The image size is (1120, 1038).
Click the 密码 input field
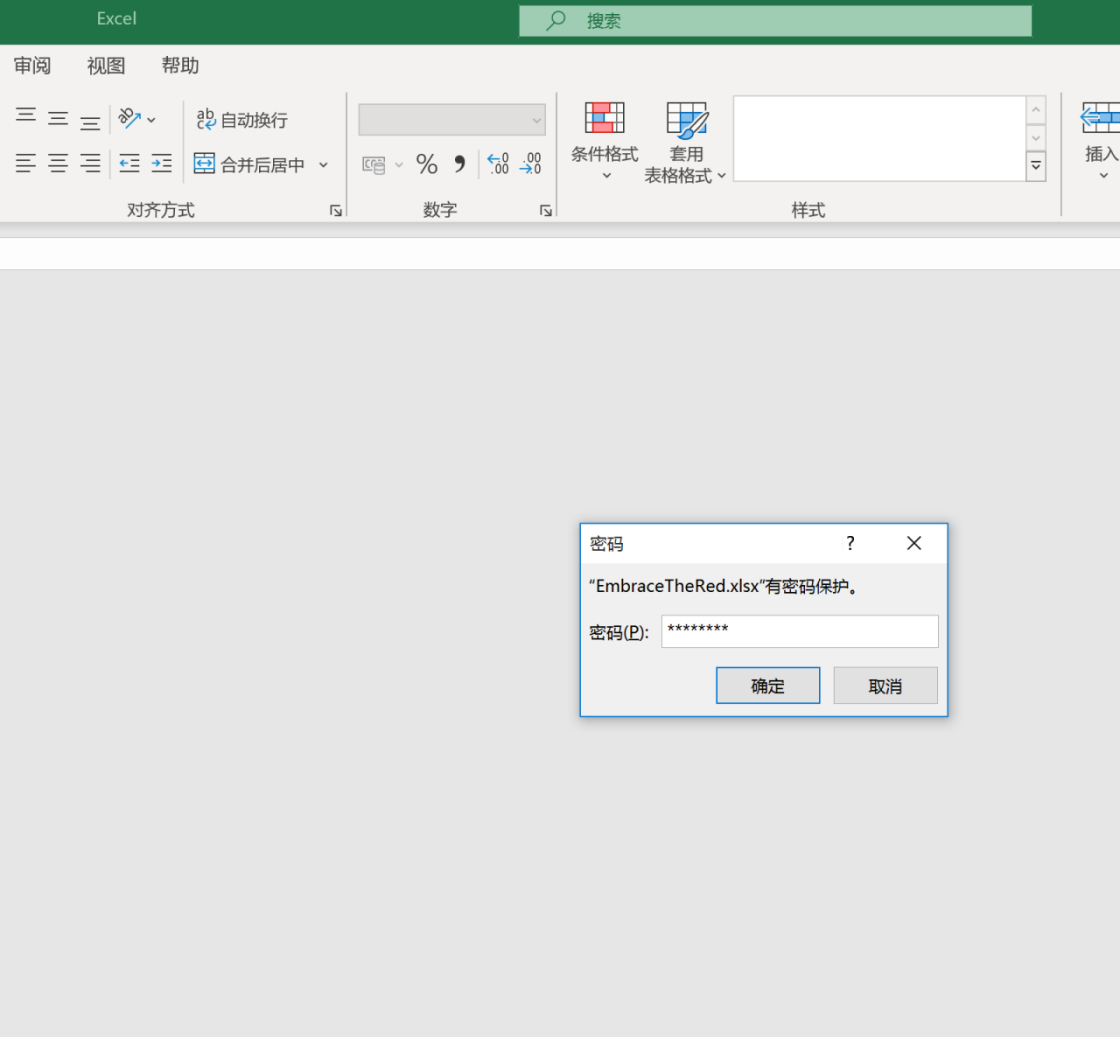tap(799, 632)
